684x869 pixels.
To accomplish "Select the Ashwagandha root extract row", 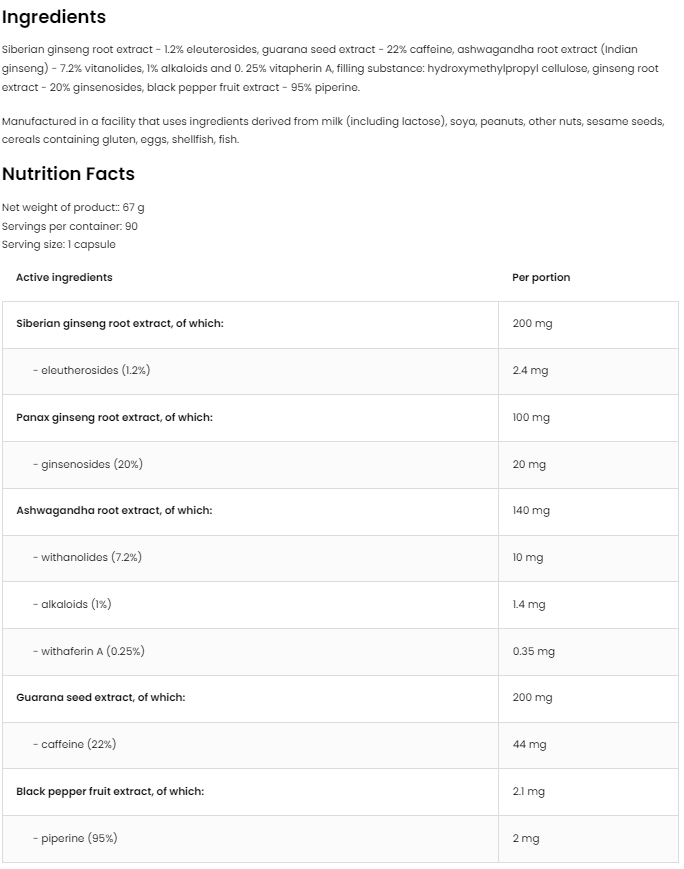I will 114,510.
